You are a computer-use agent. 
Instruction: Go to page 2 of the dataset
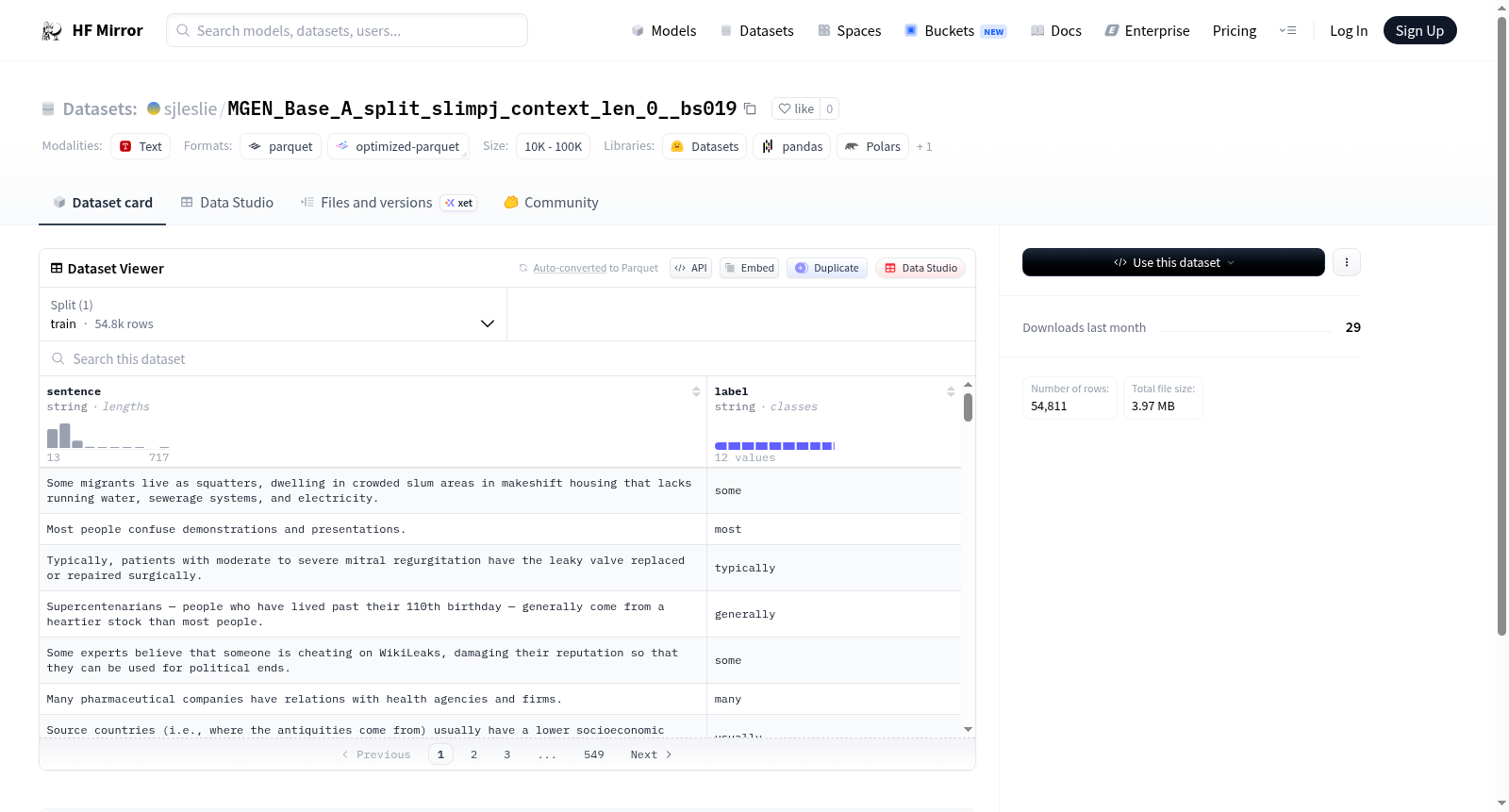(473, 754)
